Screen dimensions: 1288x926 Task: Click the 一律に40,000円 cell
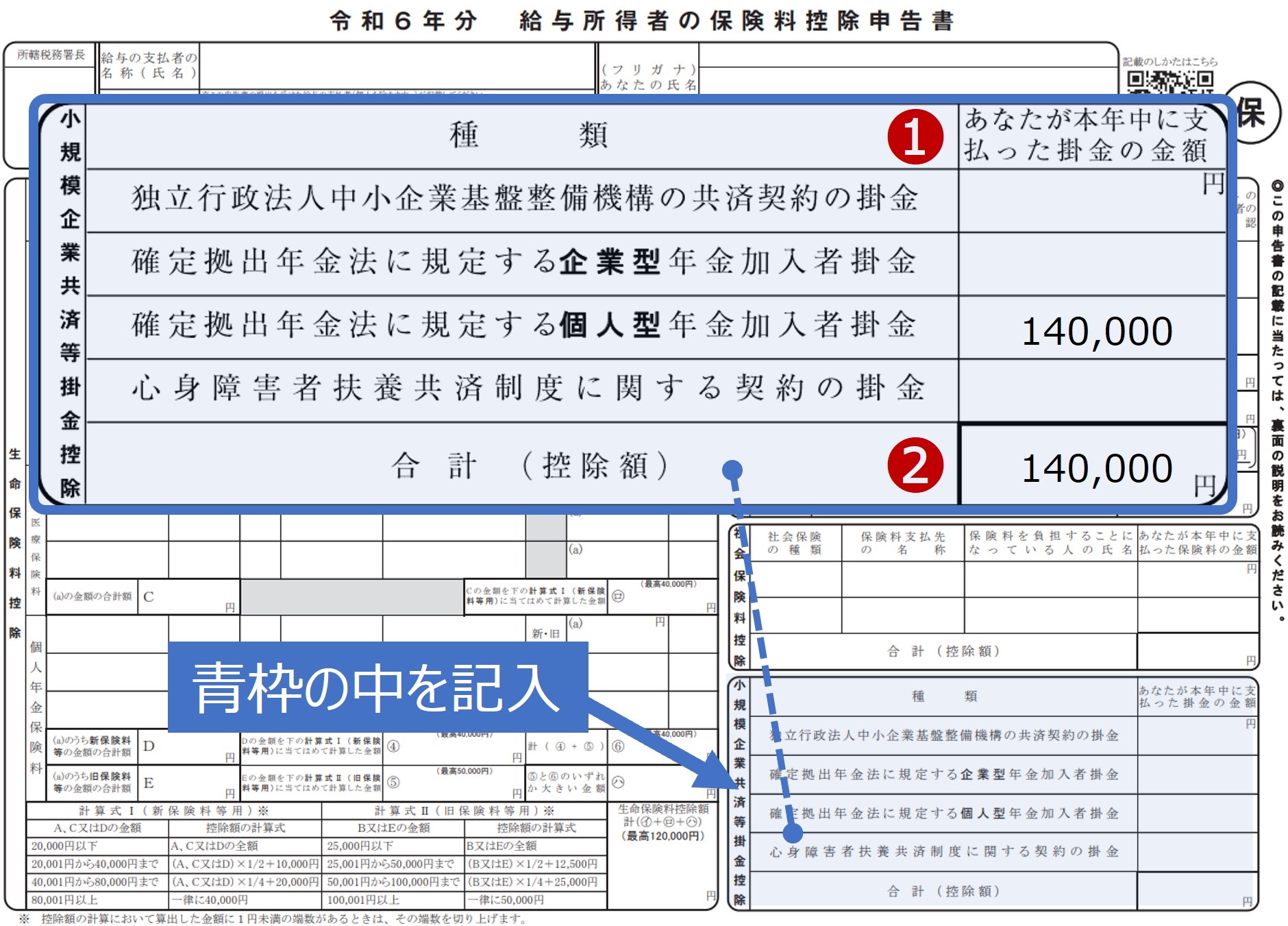[245, 900]
